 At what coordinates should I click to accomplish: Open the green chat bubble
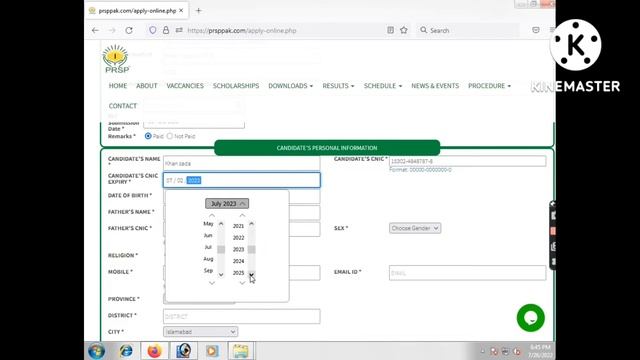coord(531,318)
